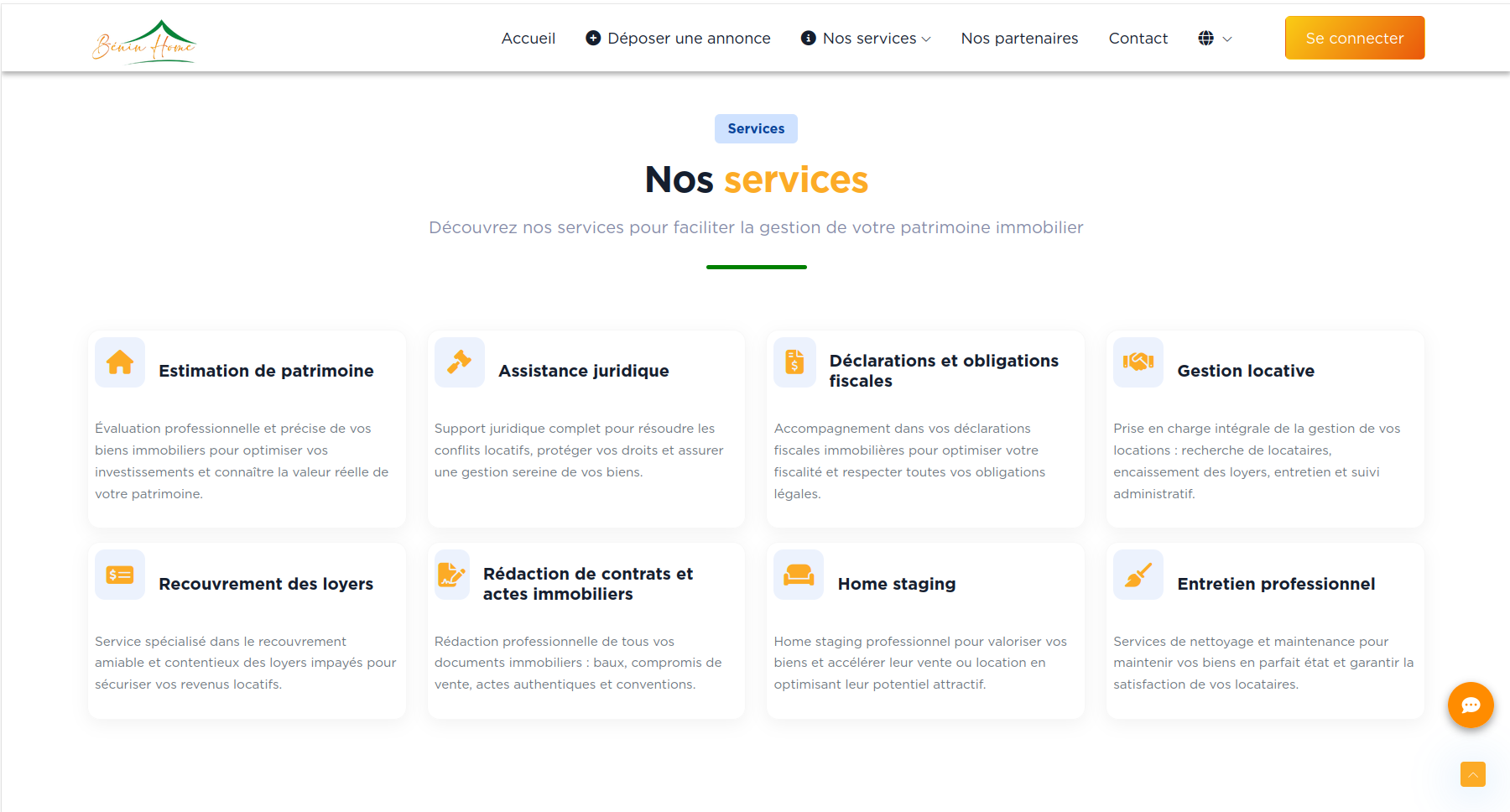Click the broom icon for Entretien professionnel
The height and width of the screenshot is (812, 1510).
tap(1138, 575)
